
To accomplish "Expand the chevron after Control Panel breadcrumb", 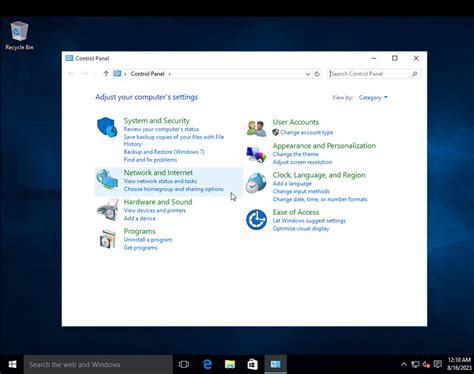I will click(169, 74).
